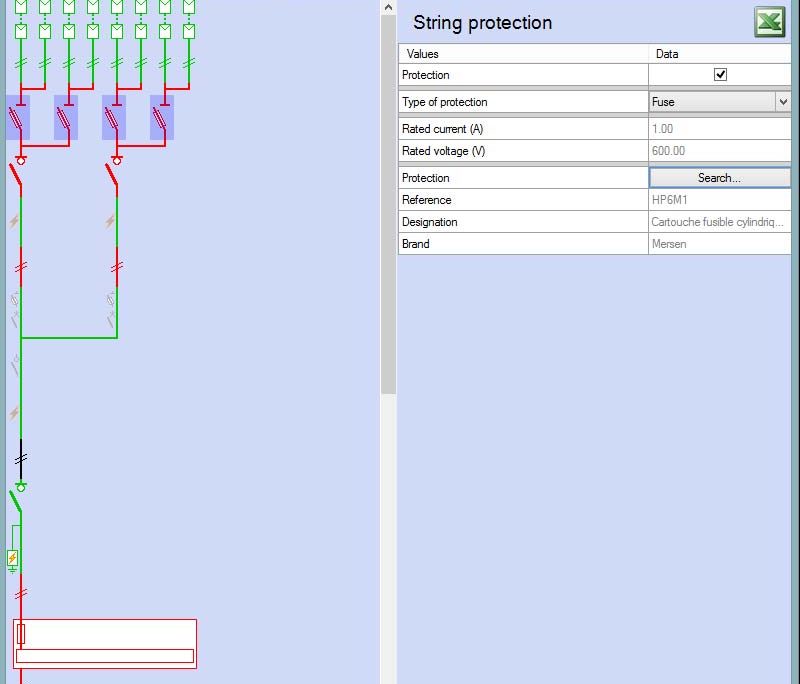Click the black cable marker above AC switch
Viewport: 800px width, 684px height.
tap(21, 459)
